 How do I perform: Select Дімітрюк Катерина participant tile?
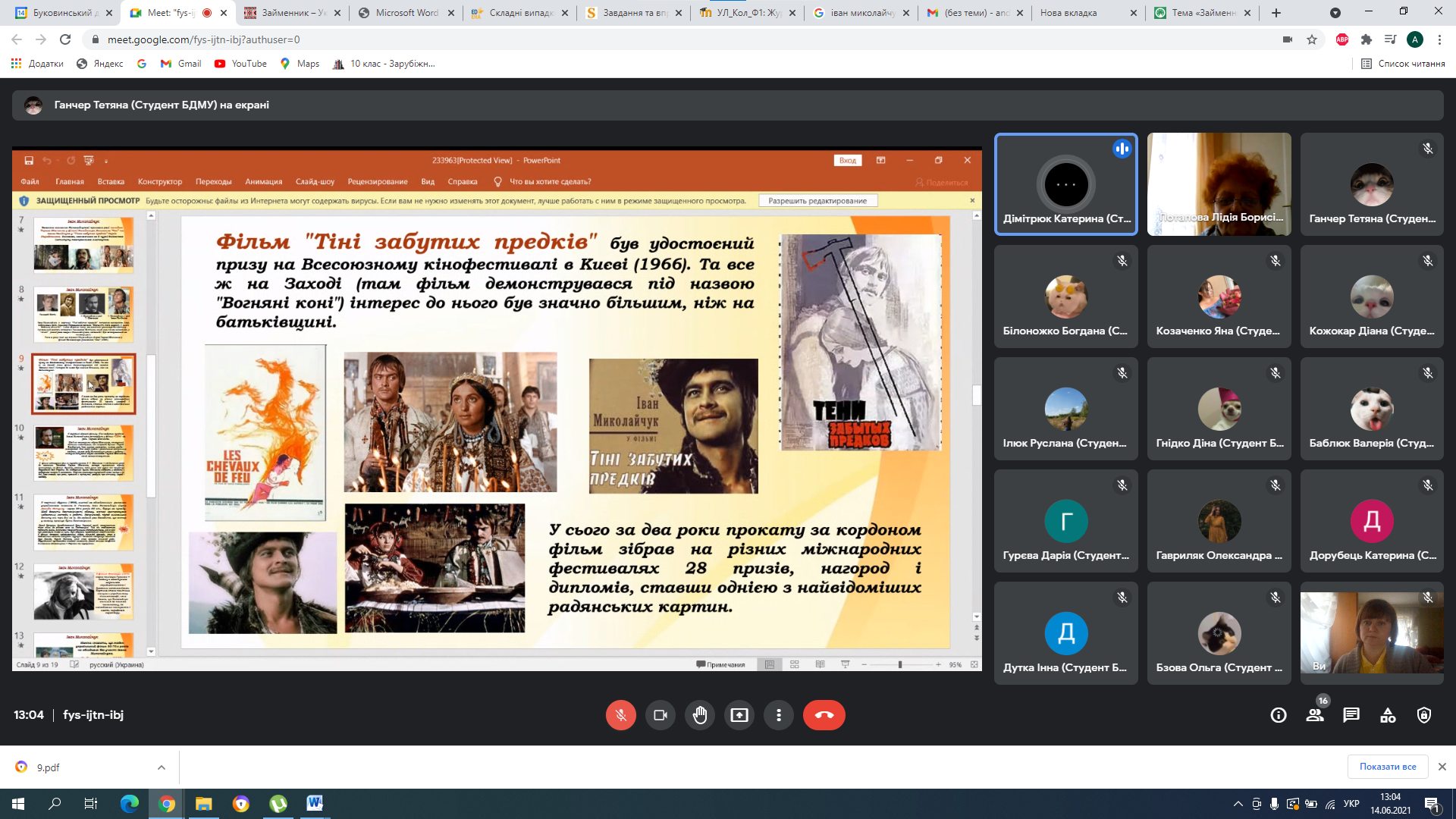pos(1065,184)
